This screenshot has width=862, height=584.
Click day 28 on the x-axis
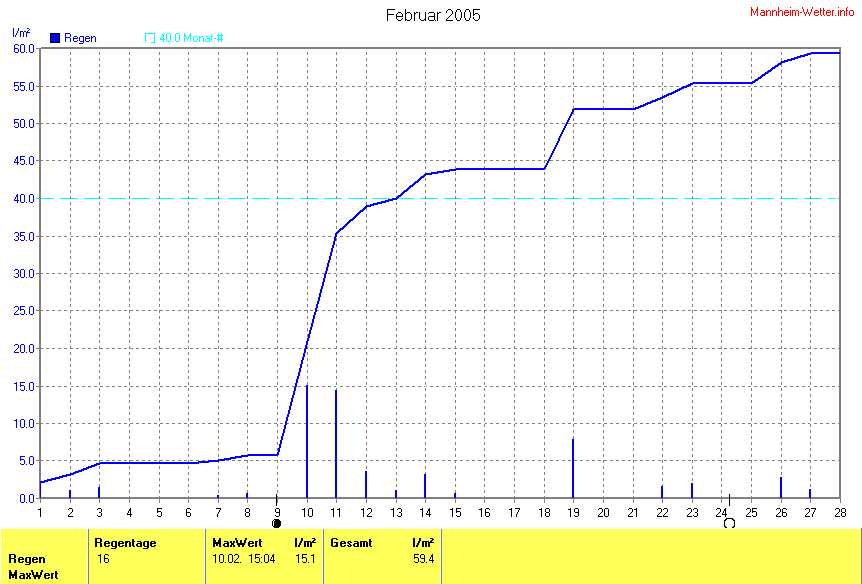838,512
